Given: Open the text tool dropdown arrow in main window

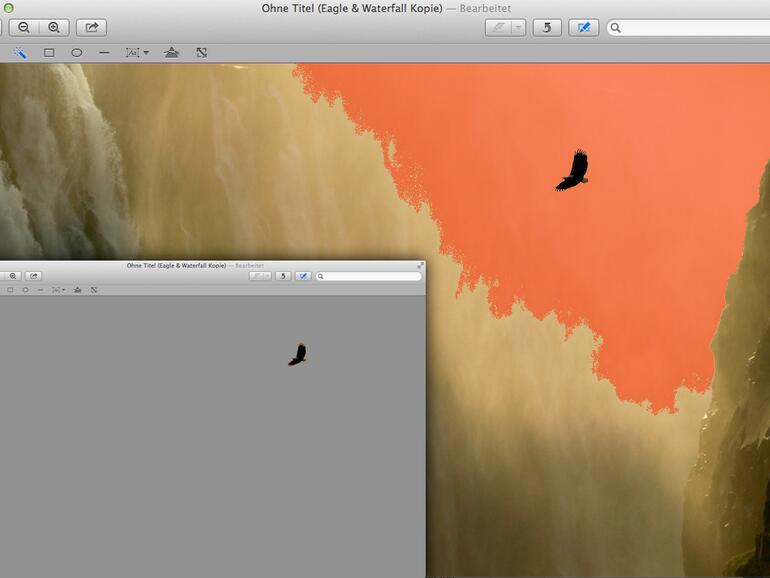Looking at the screenshot, I should [146, 53].
